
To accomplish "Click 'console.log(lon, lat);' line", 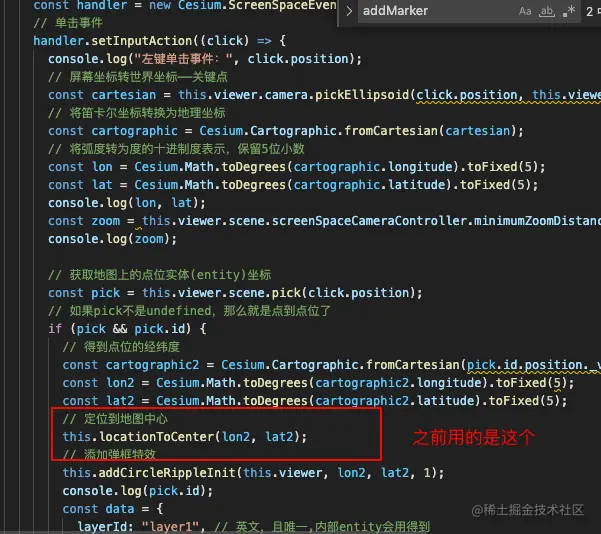I will [126, 203].
